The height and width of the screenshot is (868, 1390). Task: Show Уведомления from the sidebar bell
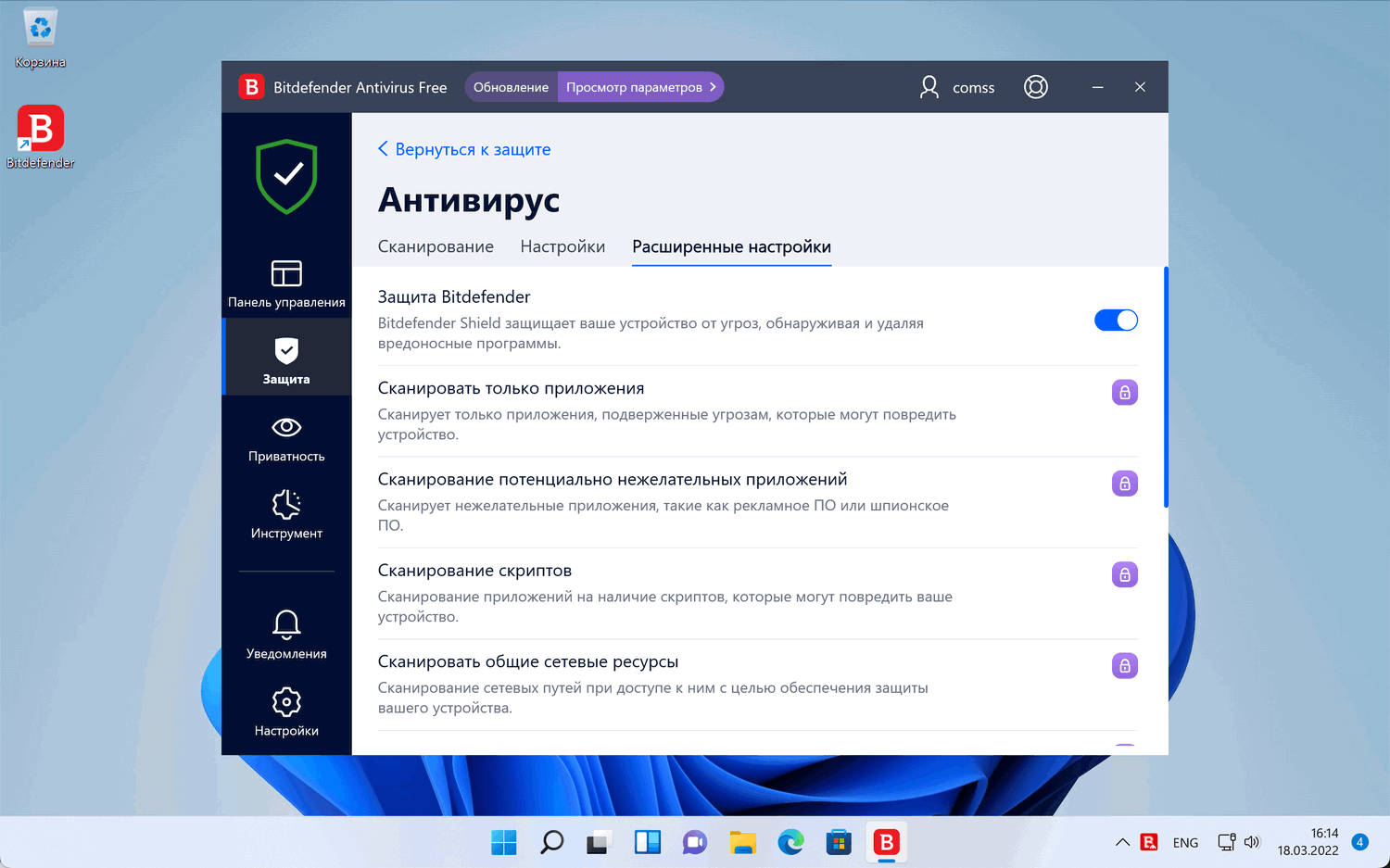pyautogui.click(x=286, y=635)
